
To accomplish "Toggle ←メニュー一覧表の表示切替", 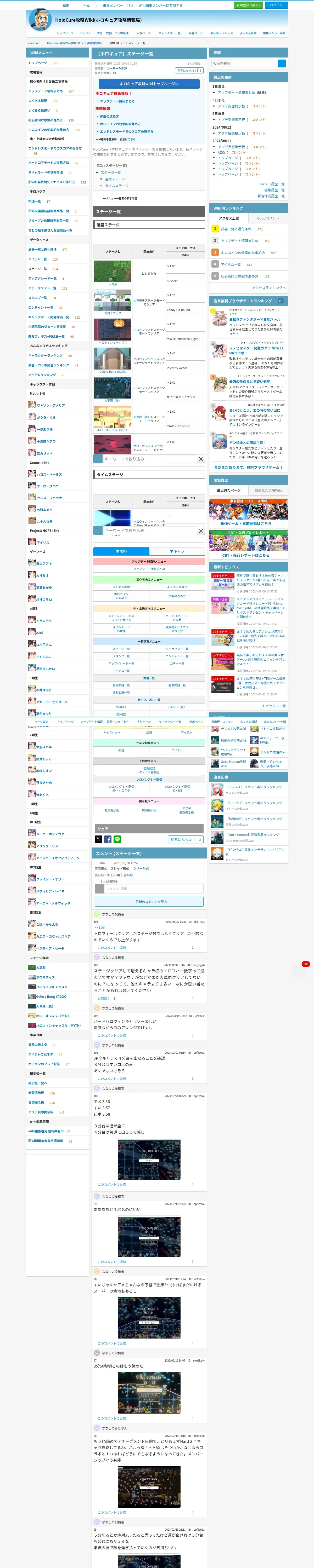I will coord(120,198).
